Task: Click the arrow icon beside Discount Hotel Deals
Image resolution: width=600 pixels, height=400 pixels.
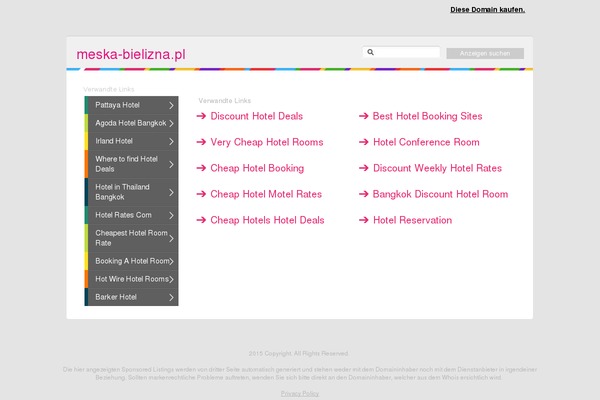Action: [x=201, y=116]
